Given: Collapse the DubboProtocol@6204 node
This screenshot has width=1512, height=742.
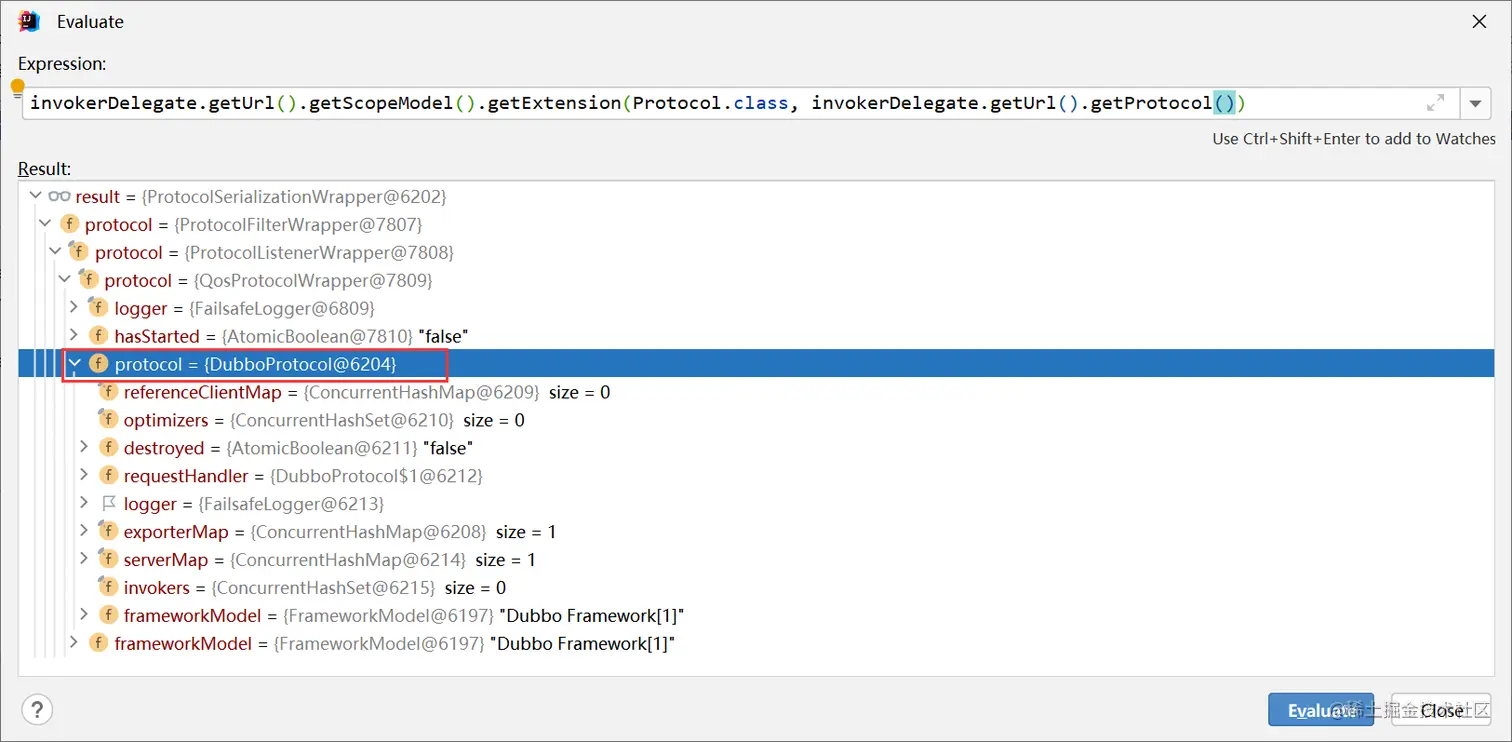Looking at the screenshot, I should tap(73, 363).
